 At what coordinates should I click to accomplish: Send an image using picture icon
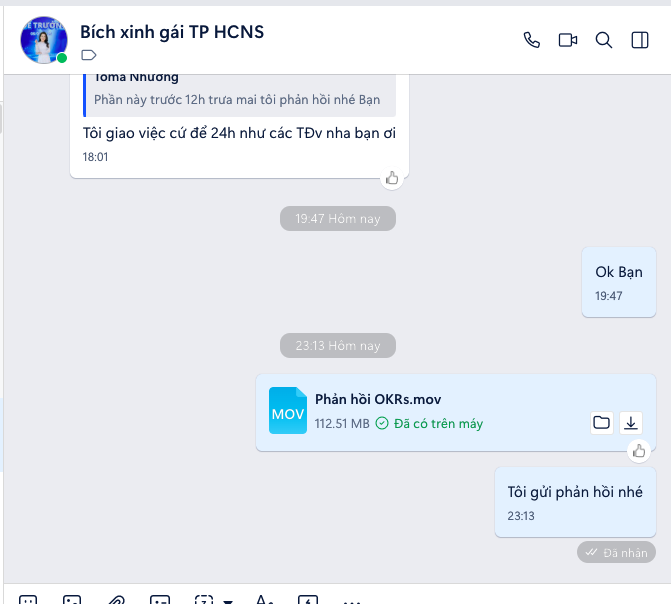(x=72, y=600)
